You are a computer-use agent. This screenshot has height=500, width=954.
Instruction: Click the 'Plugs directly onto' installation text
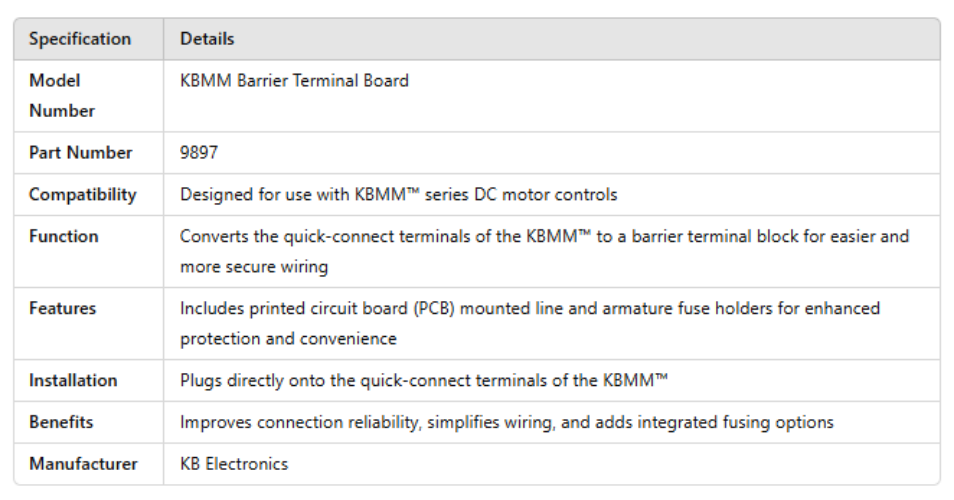pos(424,381)
